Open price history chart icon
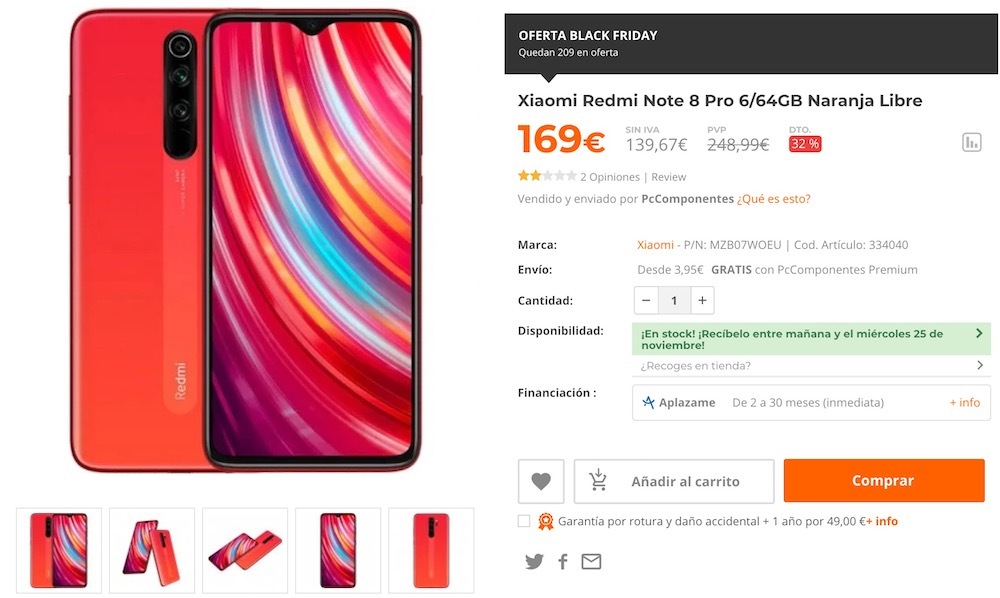The image size is (1000, 598). (x=971, y=142)
